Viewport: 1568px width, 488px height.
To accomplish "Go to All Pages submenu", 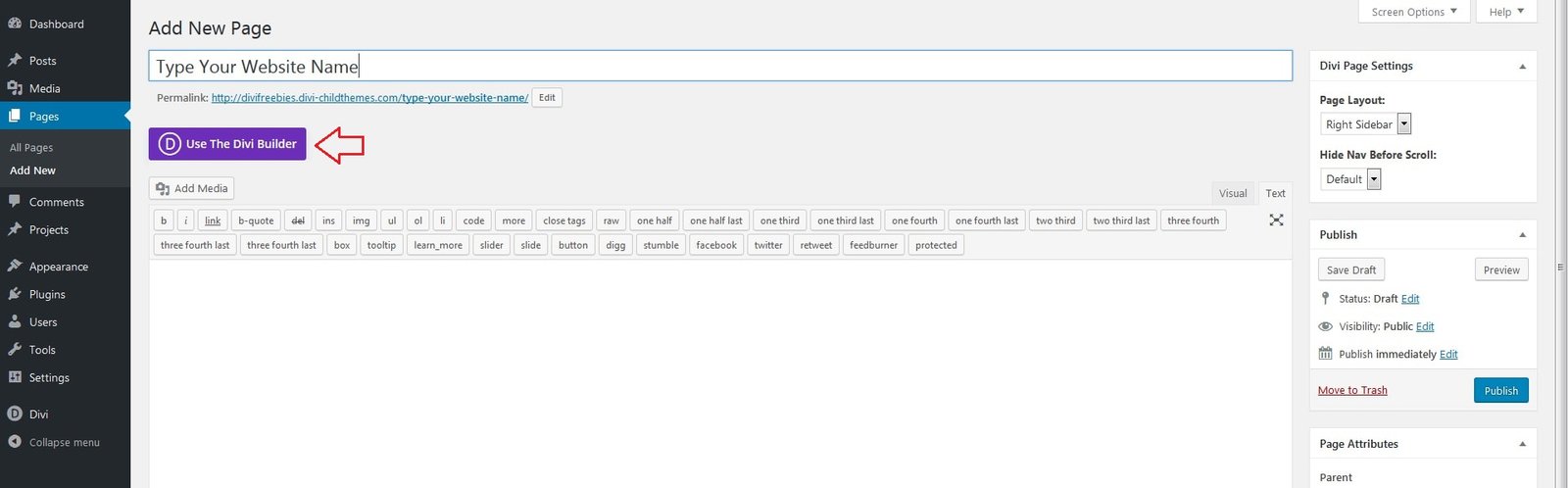I will tap(31, 148).
